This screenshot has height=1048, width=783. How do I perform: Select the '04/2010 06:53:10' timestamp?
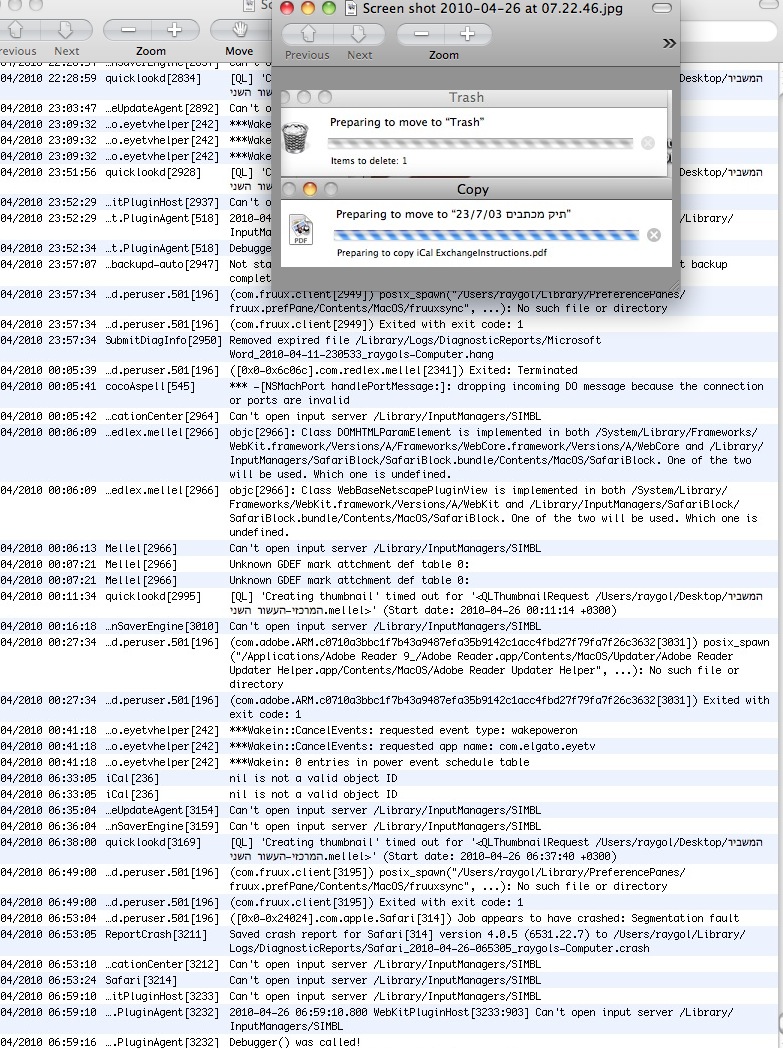pos(48,964)
